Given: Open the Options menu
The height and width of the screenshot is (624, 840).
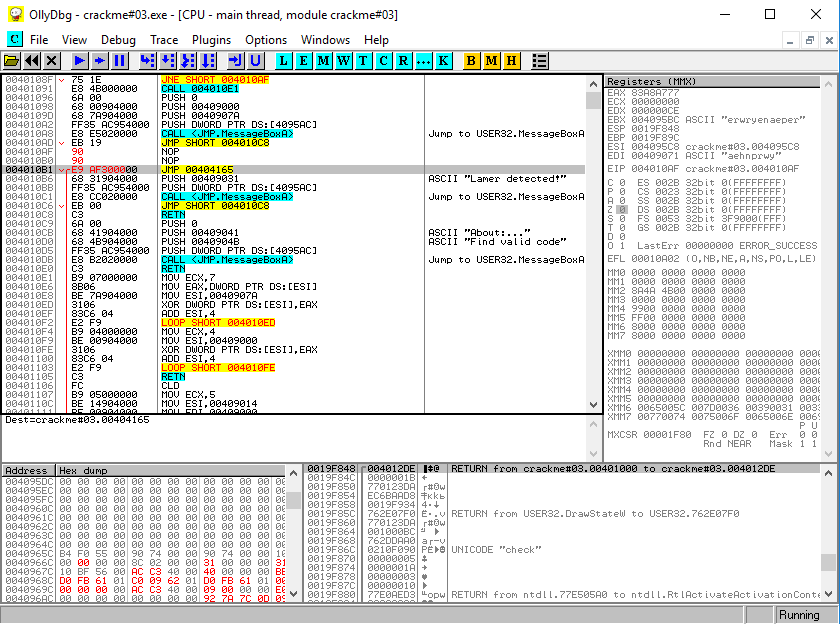Looking at the screenshot, I should 266,40.
